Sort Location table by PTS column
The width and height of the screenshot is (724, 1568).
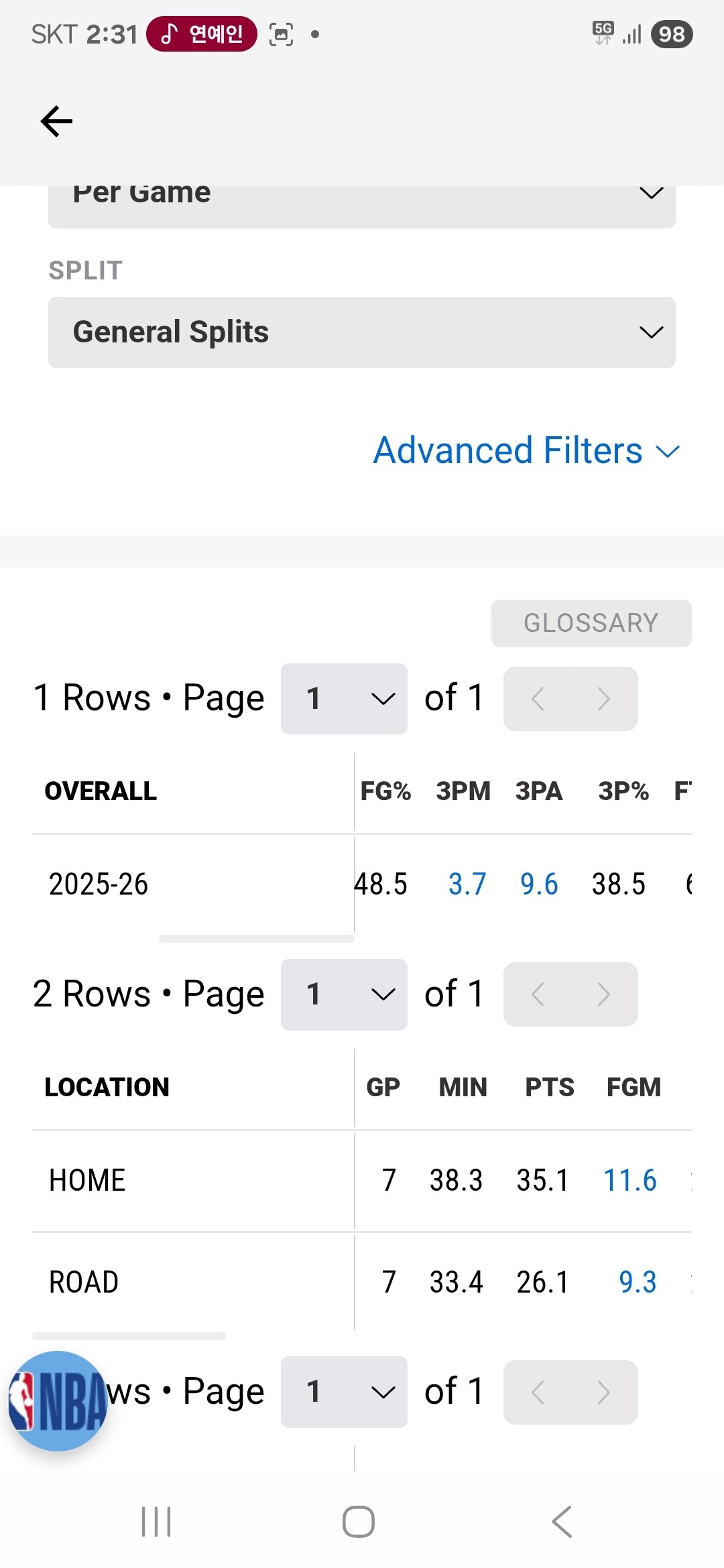[x=550, y=1087]
